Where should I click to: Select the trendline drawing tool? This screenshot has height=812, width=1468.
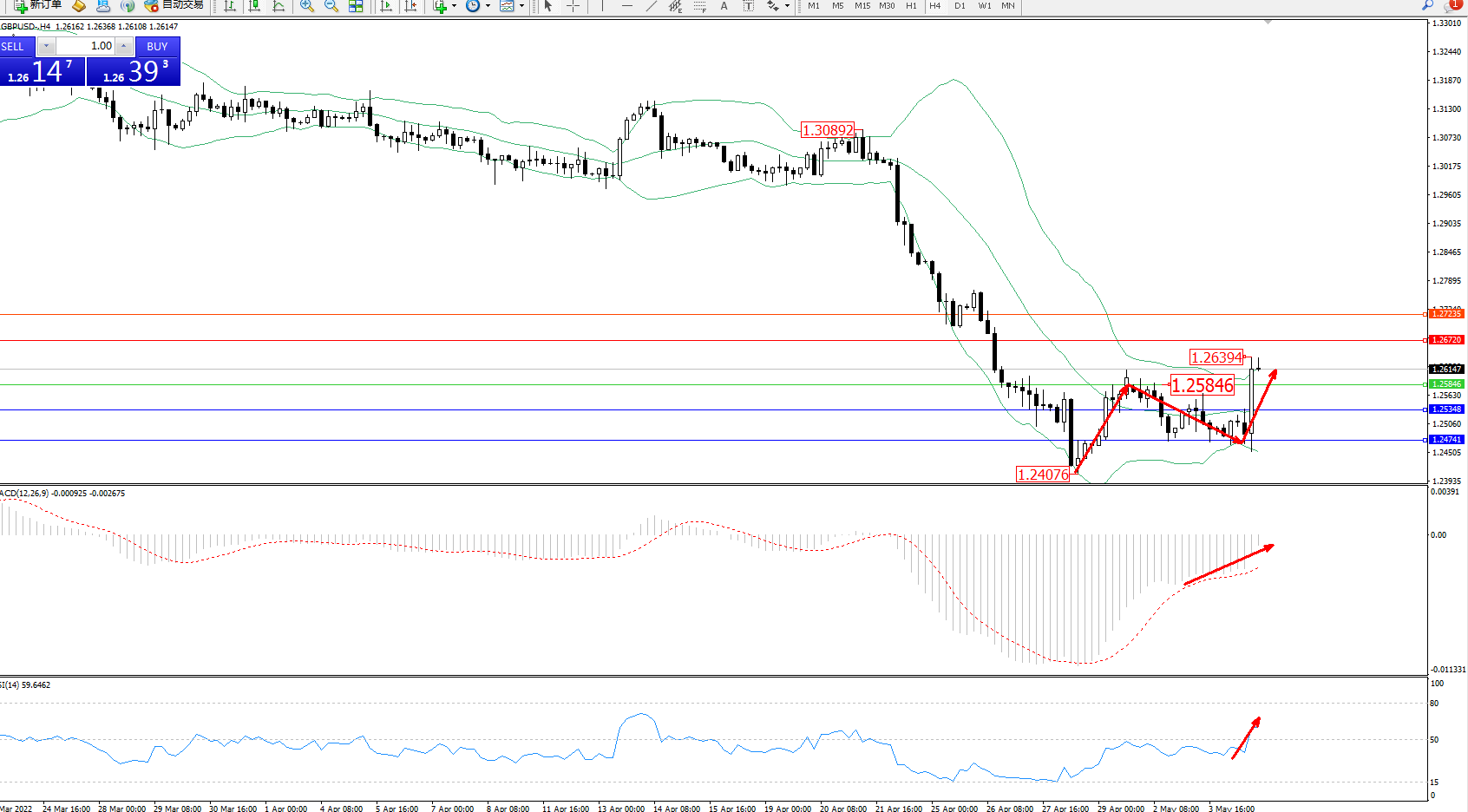652,6
